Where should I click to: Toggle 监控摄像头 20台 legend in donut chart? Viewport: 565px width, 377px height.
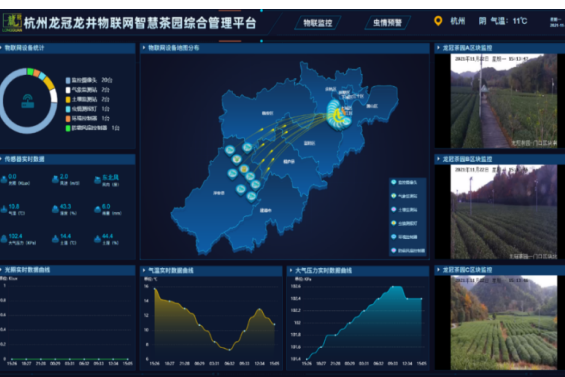89,80
